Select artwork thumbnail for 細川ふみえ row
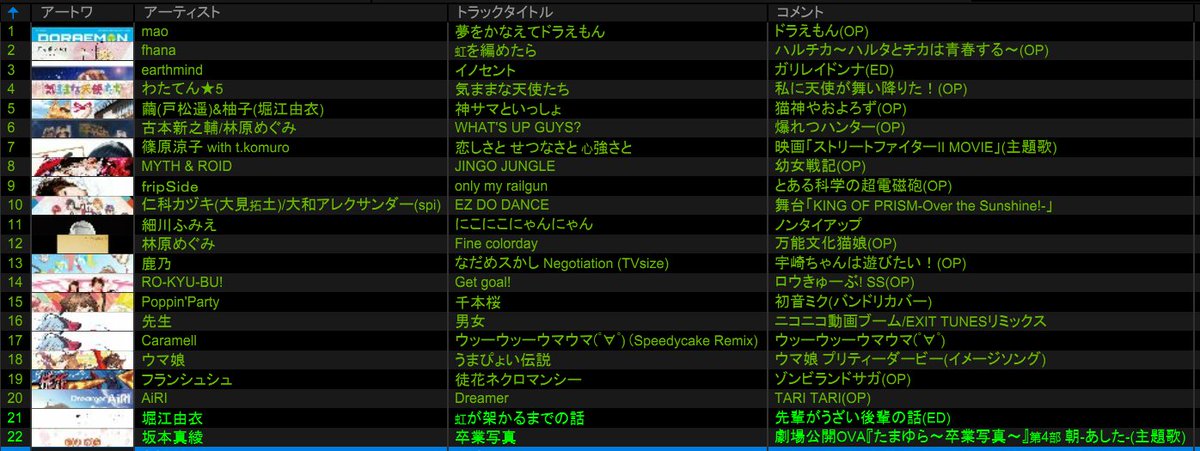The width and height of the screenshot is (1200, 451). [84, 225]
